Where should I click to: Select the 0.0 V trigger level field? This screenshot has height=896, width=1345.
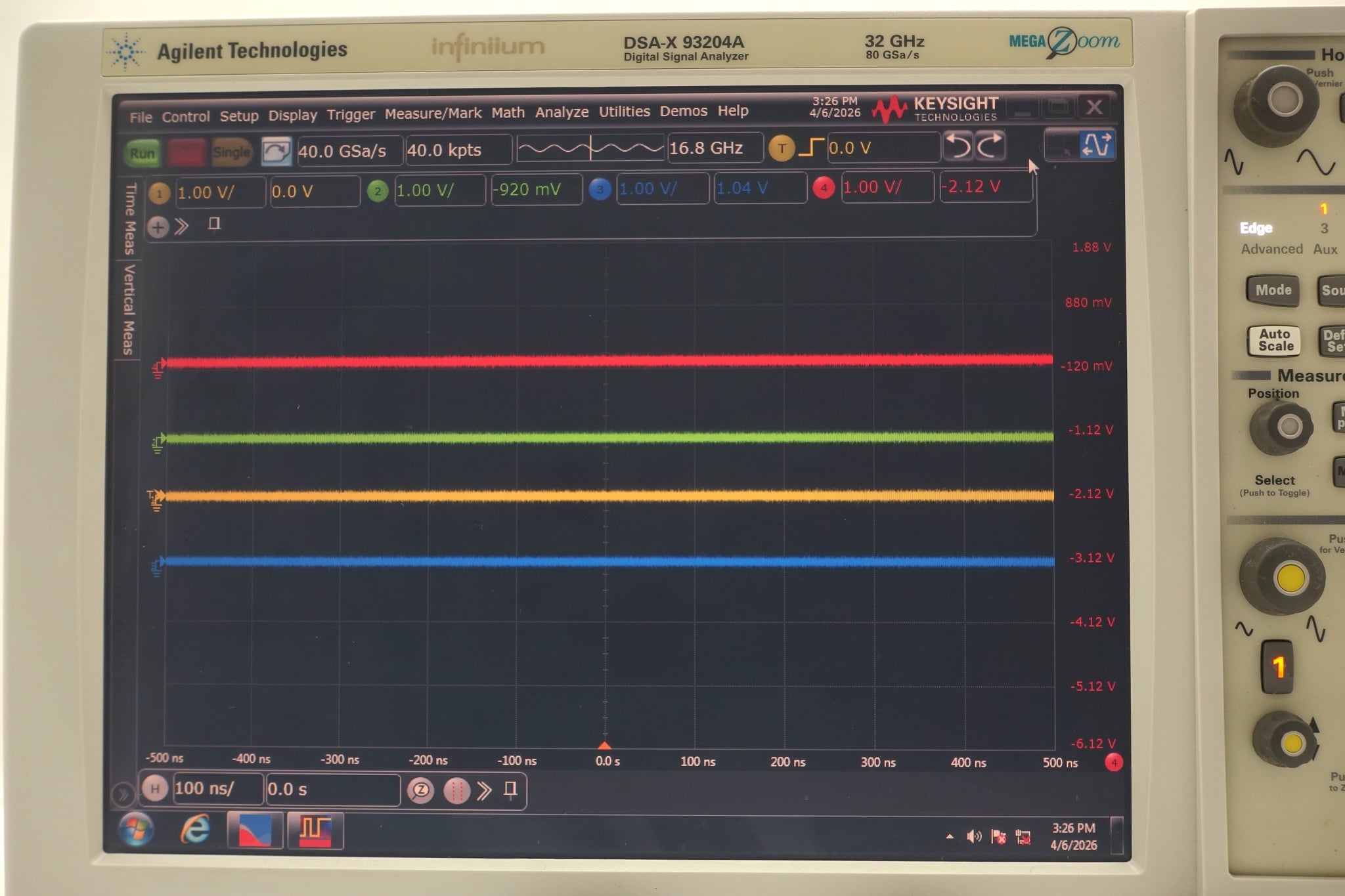883,147
